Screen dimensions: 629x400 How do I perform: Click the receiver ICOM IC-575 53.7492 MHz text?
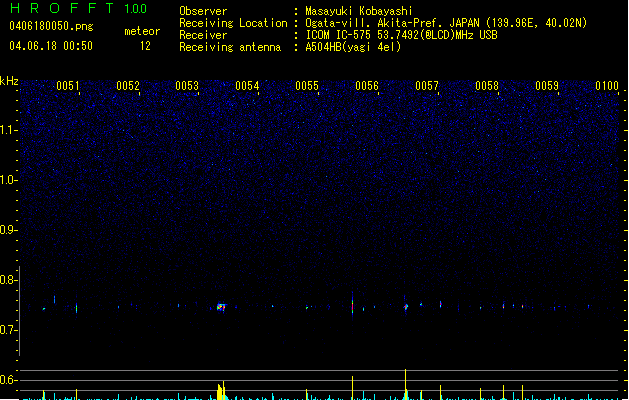(402, 35)
